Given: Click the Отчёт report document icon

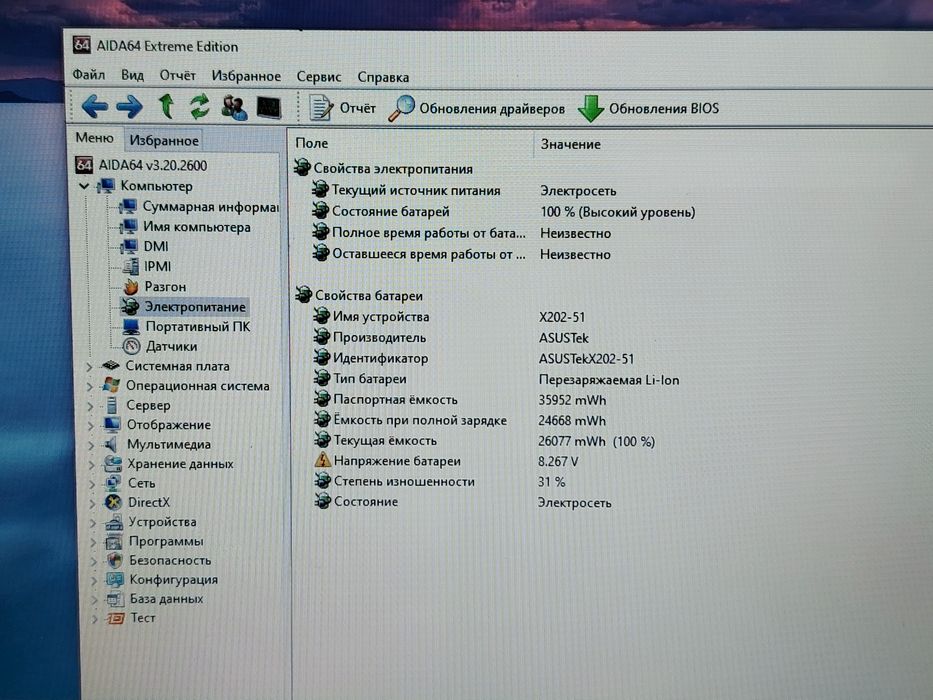Looking at the screenshot, I should point(321,108).
